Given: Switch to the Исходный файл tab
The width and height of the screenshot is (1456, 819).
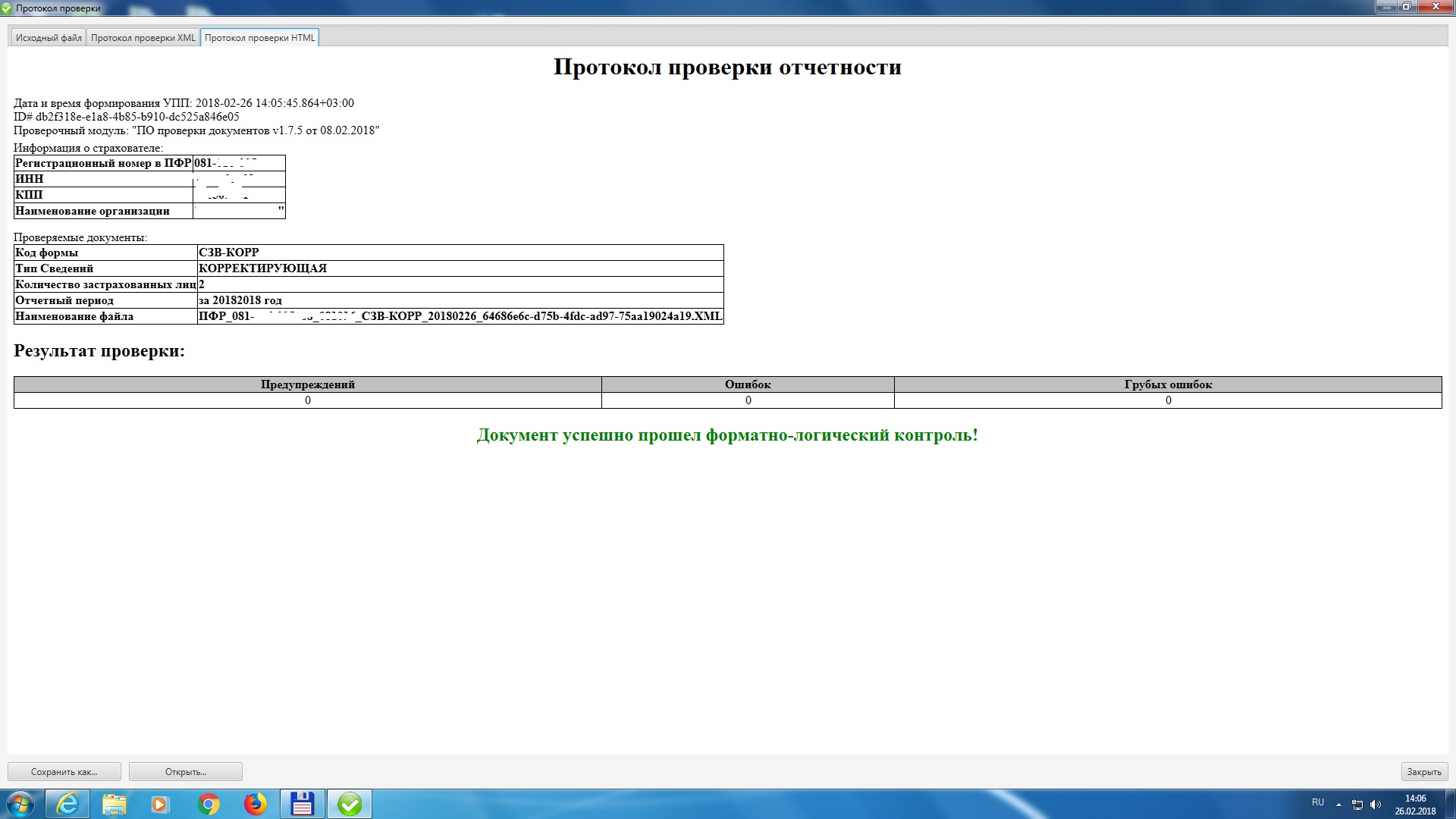Looking at the screenshot, I should tap(49, 38).
